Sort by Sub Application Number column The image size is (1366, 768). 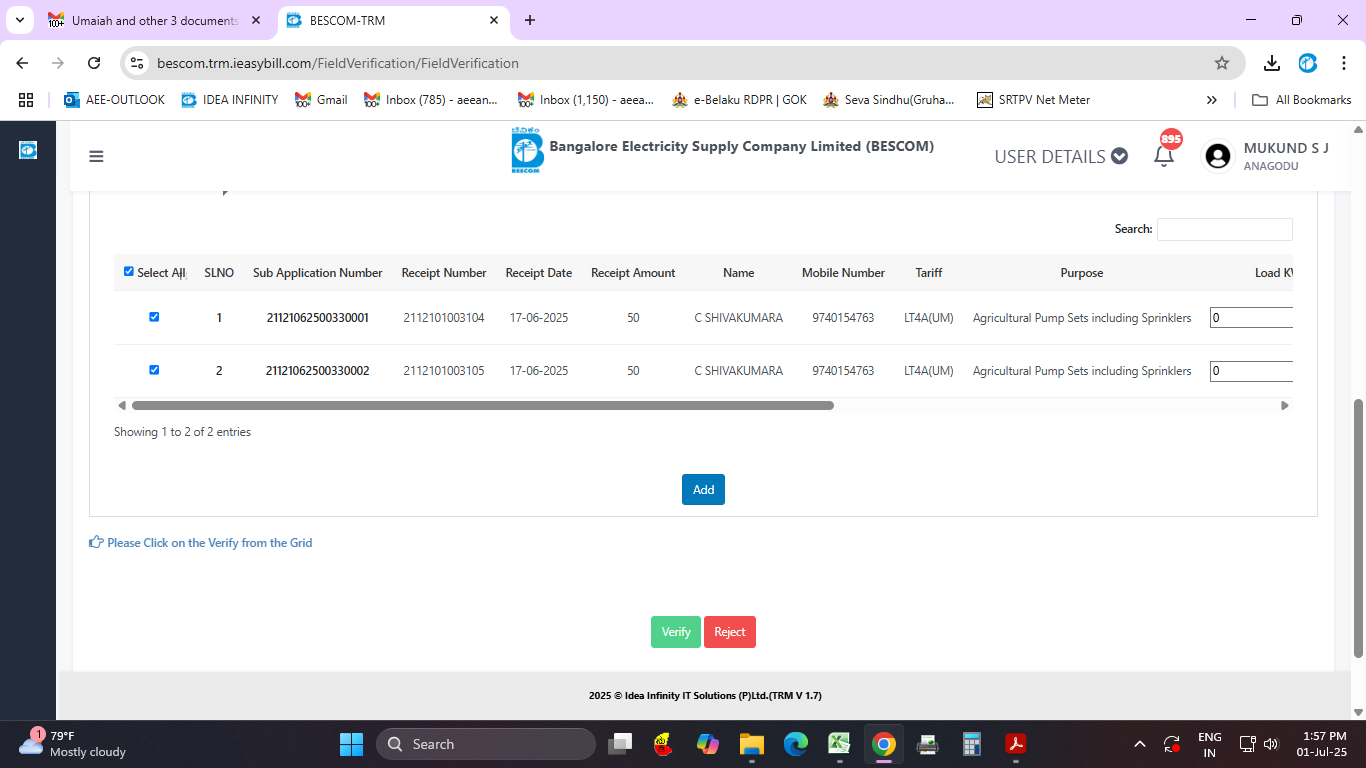click(317, 273)
